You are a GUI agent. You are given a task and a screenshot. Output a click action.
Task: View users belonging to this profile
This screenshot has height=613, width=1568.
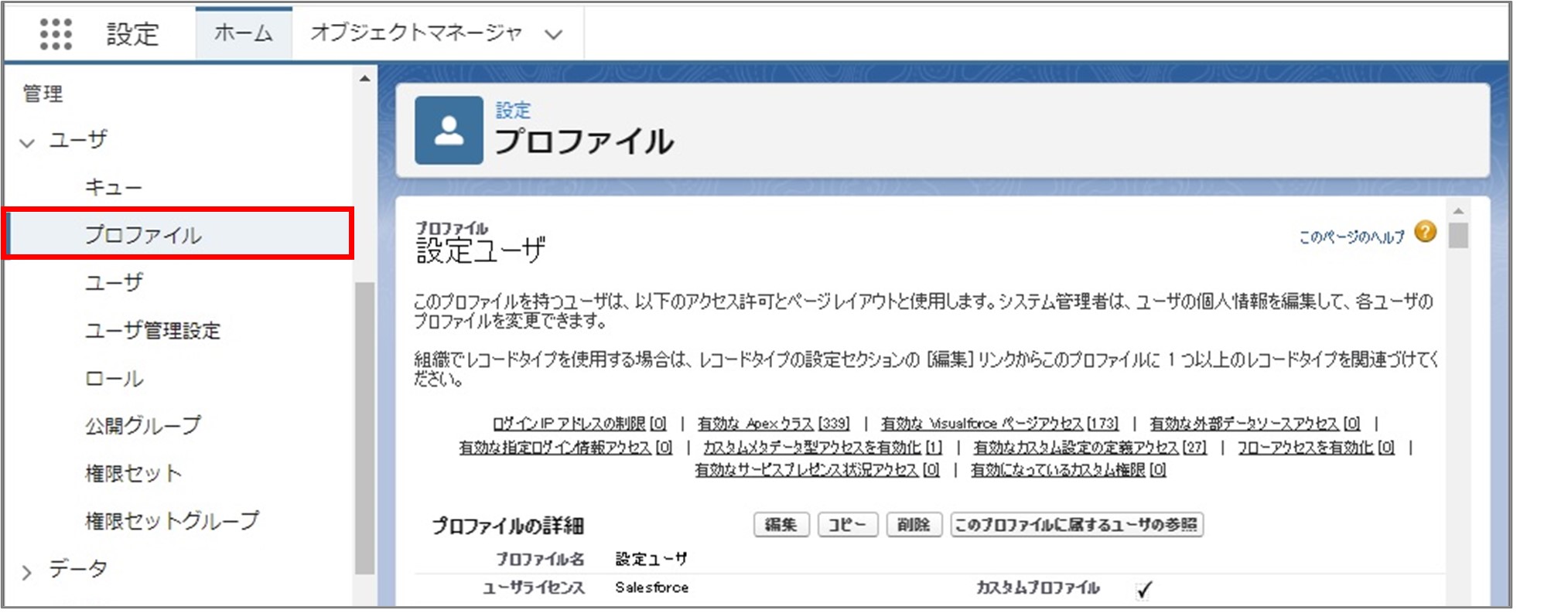pos(1075,525)
